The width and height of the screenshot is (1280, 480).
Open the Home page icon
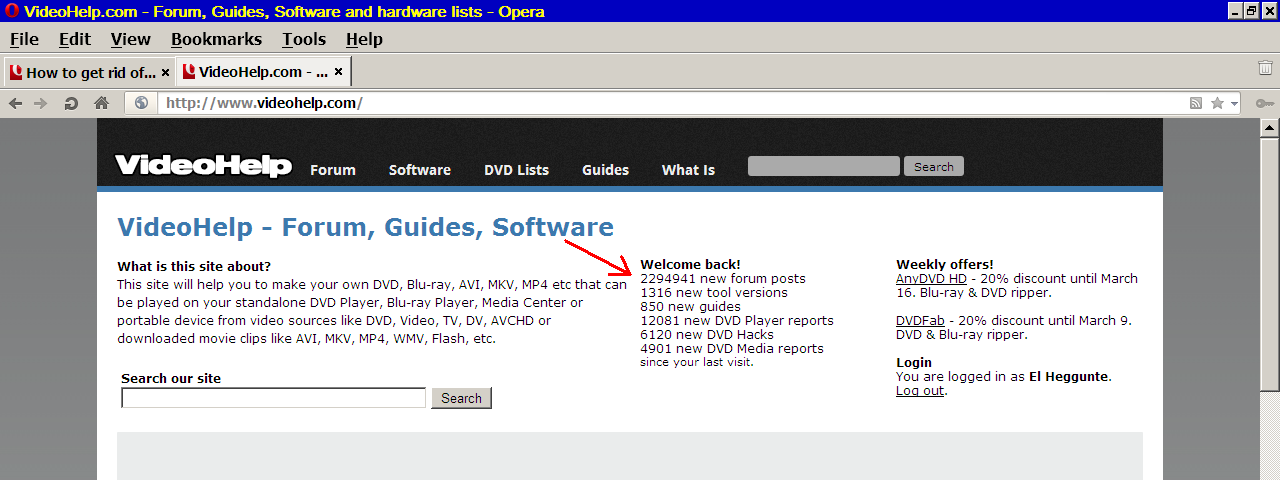101,103
